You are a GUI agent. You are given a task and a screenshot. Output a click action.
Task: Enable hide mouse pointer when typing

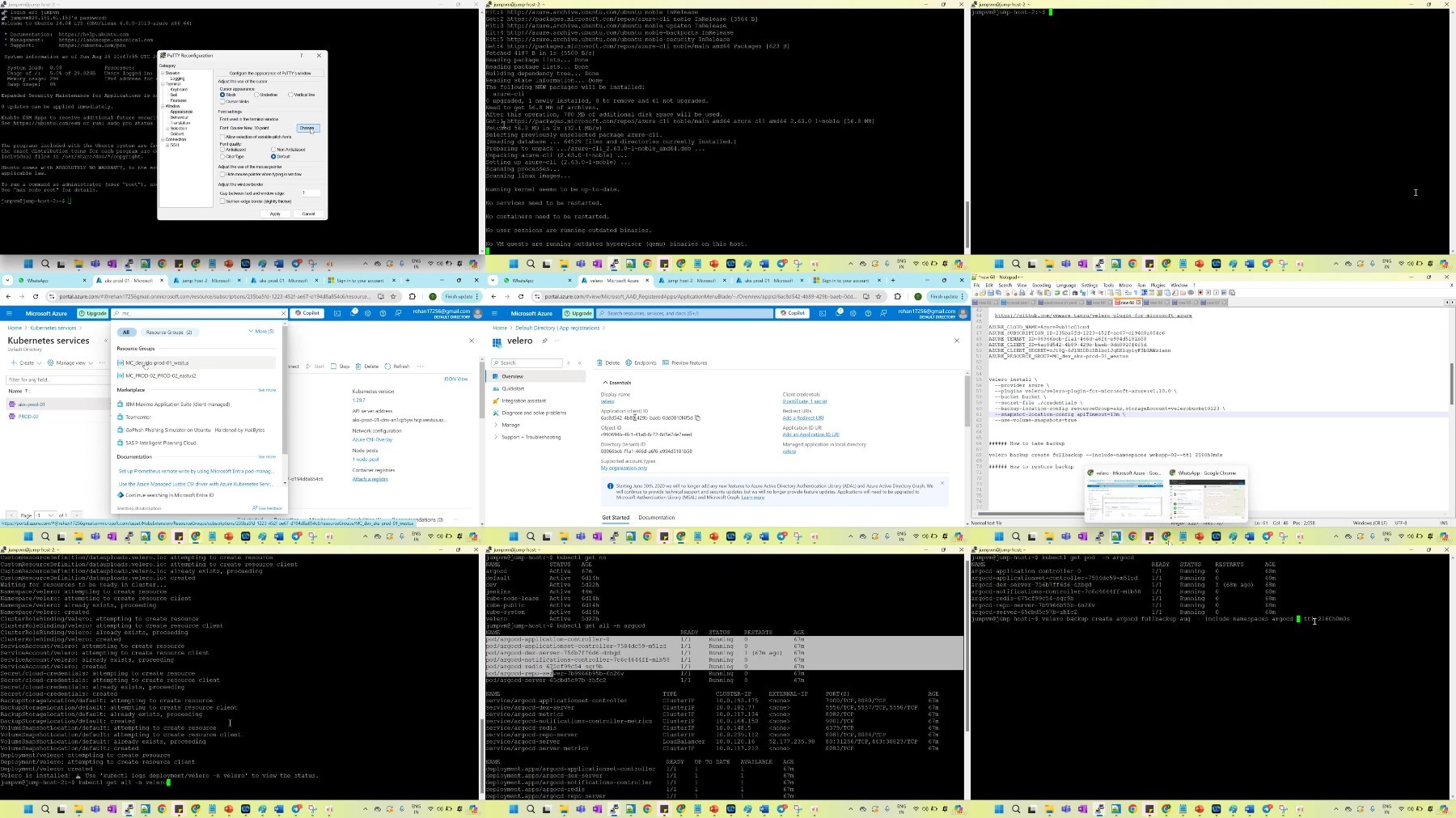click(x=222, y=174)
